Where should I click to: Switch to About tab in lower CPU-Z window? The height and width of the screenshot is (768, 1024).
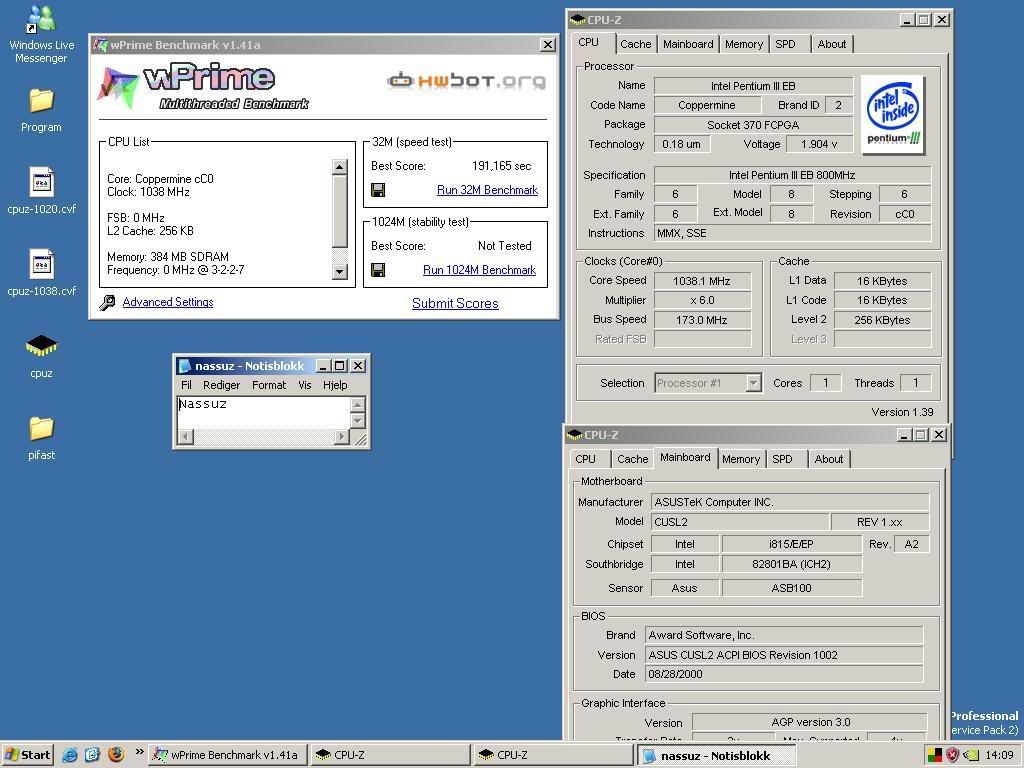point(829,459)
